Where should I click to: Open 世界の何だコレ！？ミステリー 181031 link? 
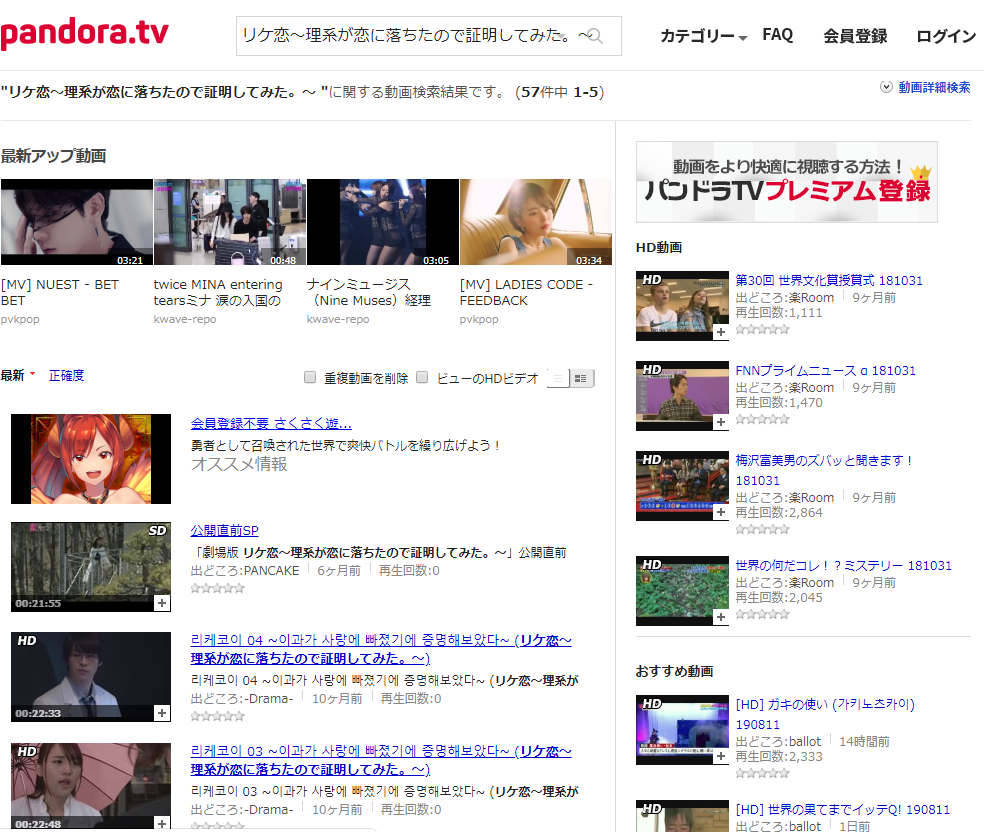(x=843, y=566)
